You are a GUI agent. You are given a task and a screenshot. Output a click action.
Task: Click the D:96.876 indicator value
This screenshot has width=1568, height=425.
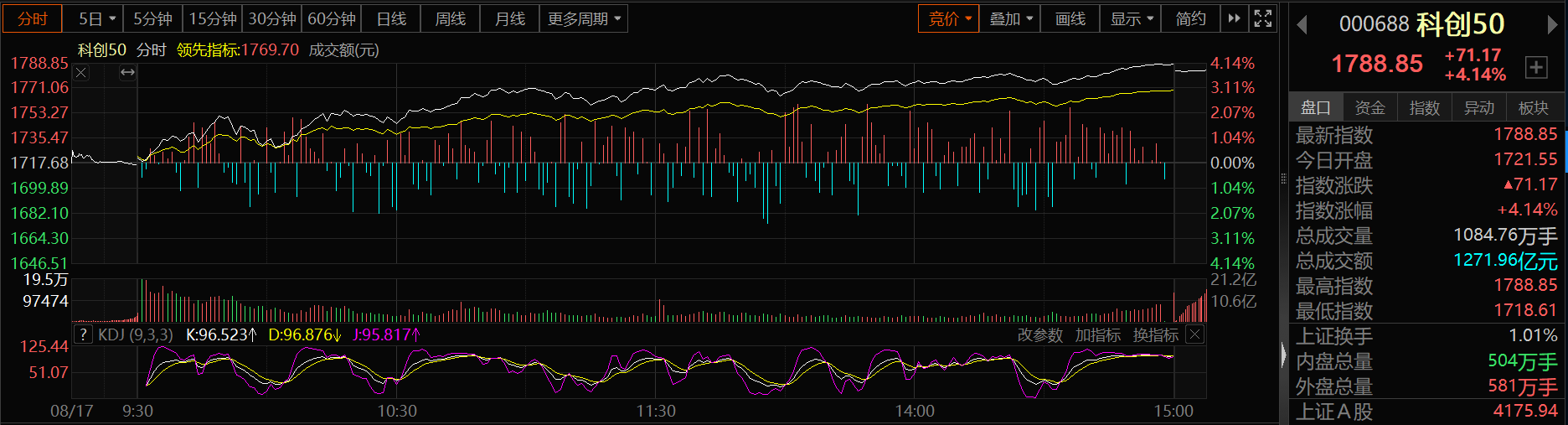pyautogui.click(x=305, y=334)
